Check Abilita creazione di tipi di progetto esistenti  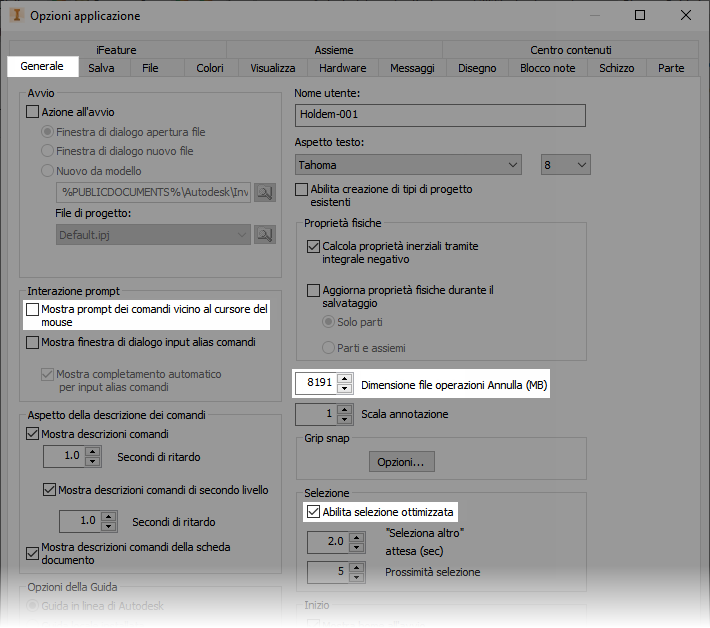tap(301, 189)
